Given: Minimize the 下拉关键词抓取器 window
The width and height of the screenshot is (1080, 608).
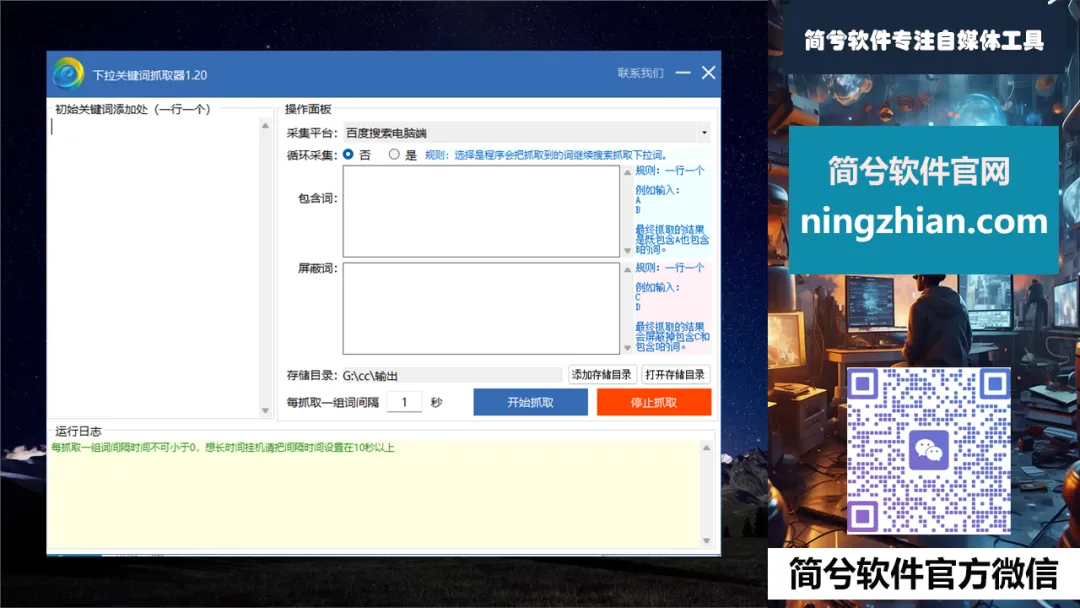Looking at the screenshot, I should click(x=683, y=72).
